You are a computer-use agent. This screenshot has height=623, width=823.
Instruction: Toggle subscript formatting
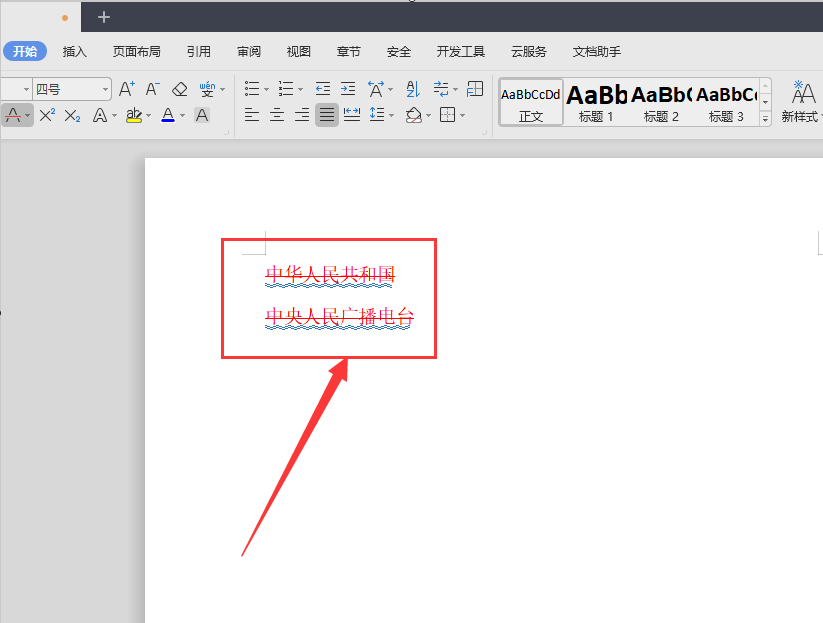[x=72, y=115]
